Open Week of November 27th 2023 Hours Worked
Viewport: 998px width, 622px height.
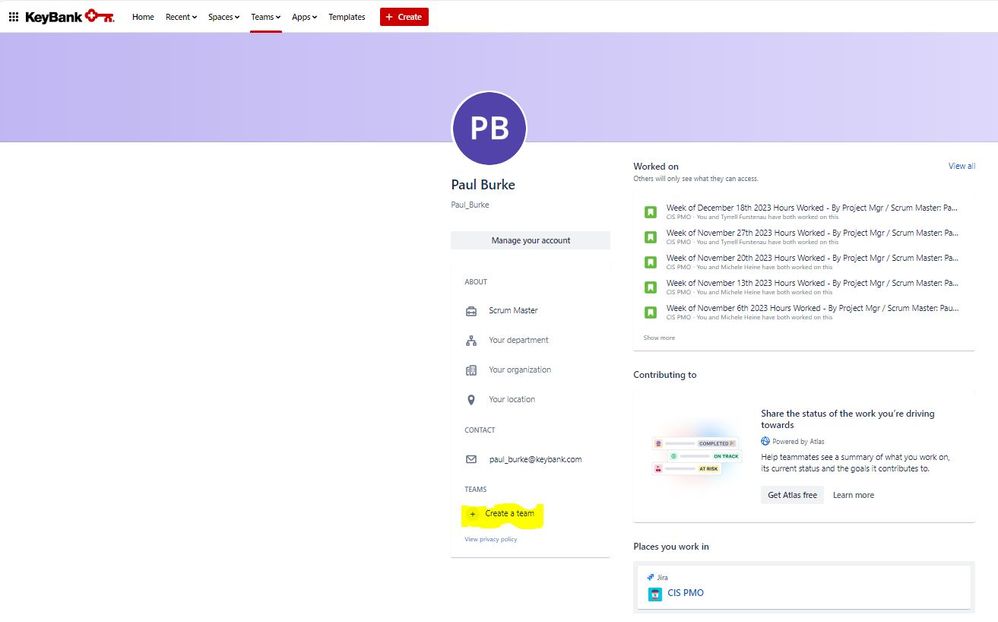click(812, 233)
